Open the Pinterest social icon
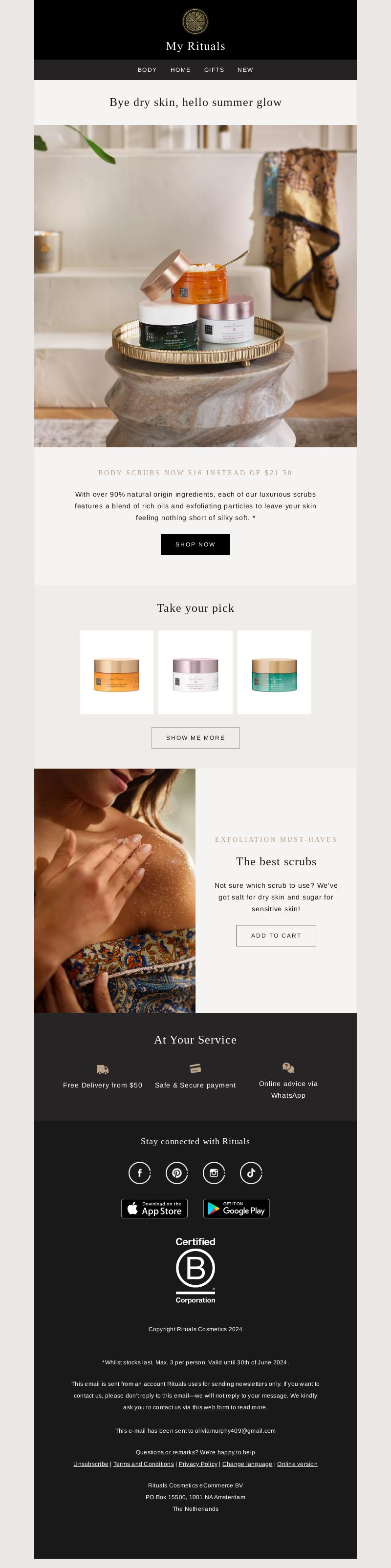The image size is (391, 1568). click(x=176, y=1172)
